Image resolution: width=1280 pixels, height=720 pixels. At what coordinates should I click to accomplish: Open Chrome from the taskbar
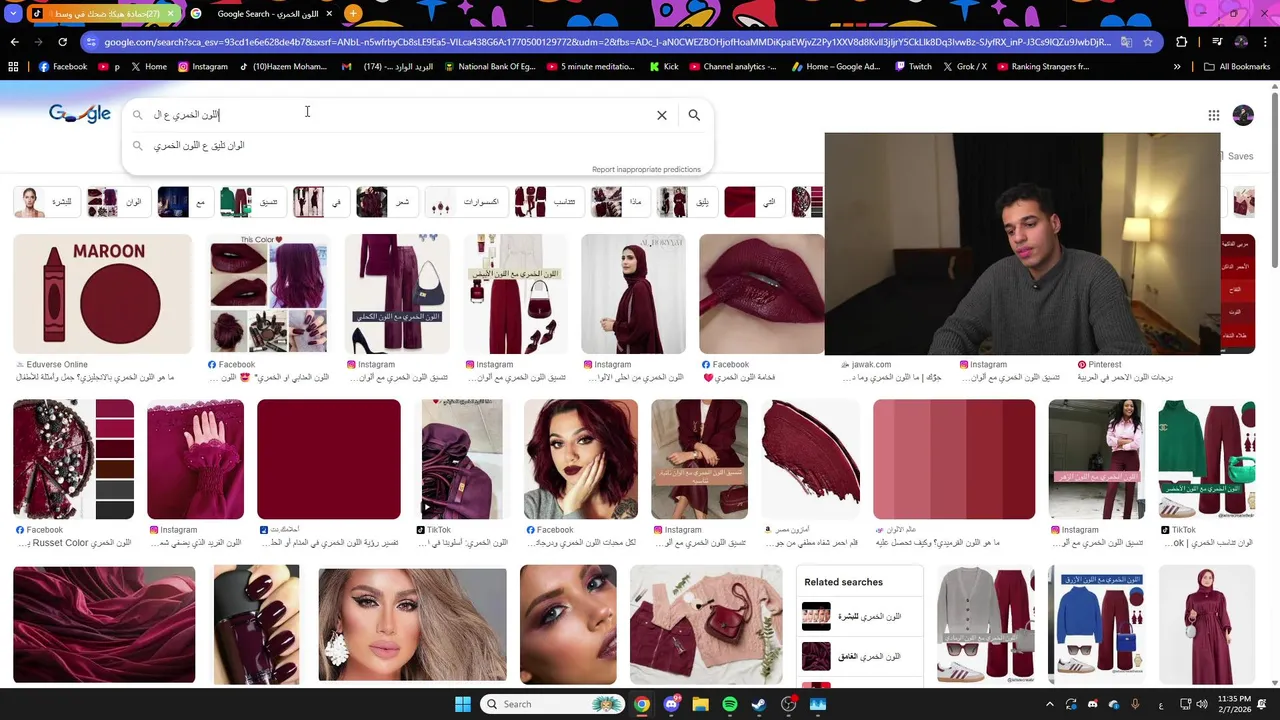pyautogui.click(x=642, y=704)
